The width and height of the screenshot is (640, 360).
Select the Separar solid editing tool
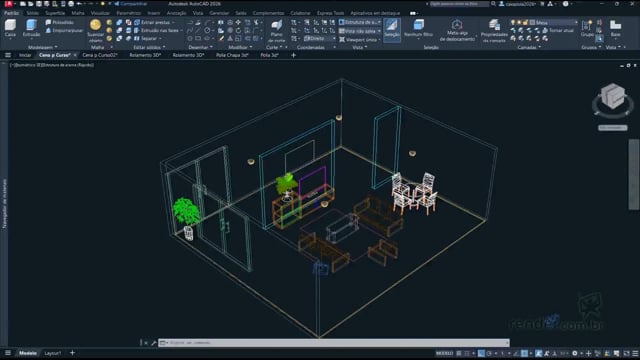click(x=148, y=38)
